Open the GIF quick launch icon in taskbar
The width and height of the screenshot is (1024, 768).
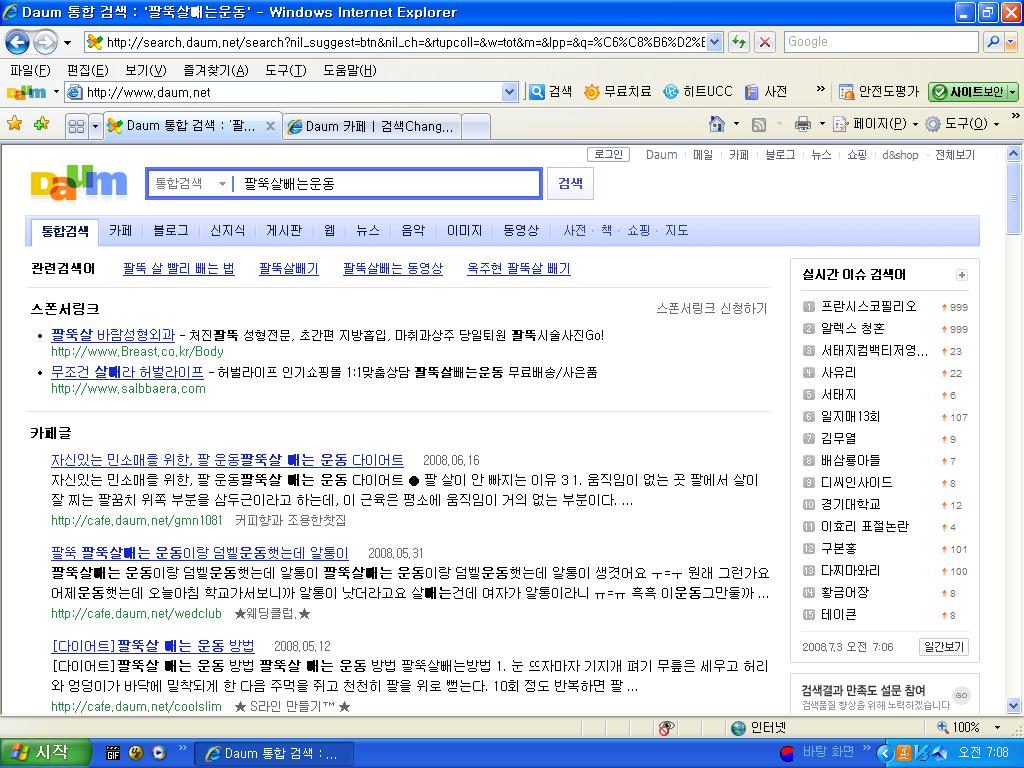[113, 753]
